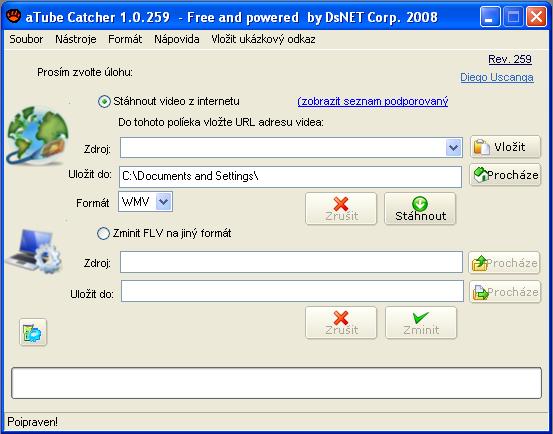Select Stáhnout video z internetu radio
Viewport: 553px width, 434px height.
pyautogui.click(x=104, y=102)
